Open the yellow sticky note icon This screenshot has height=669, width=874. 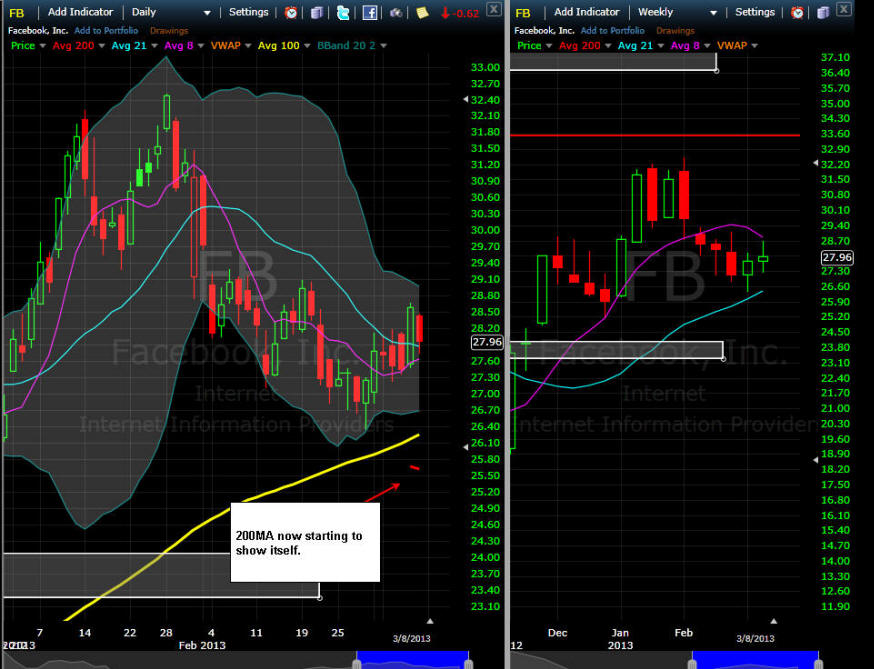[x=423, y=13]
